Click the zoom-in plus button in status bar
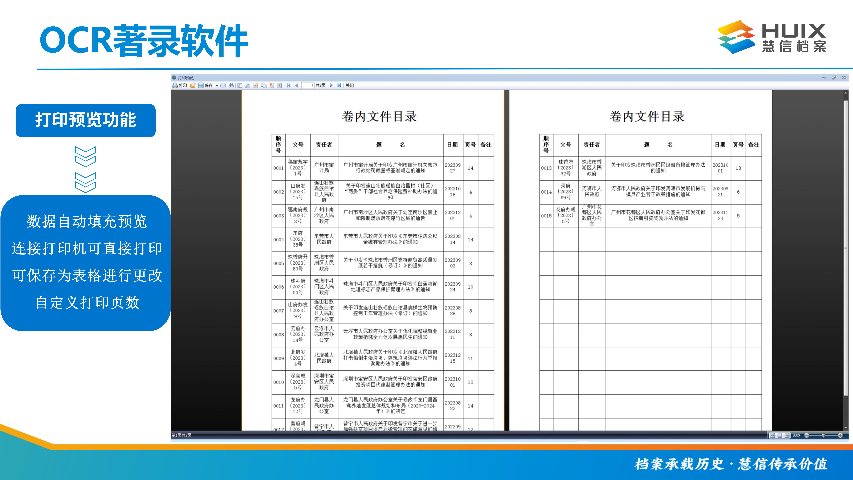853x480 pixels. click(x=840, y=435)
